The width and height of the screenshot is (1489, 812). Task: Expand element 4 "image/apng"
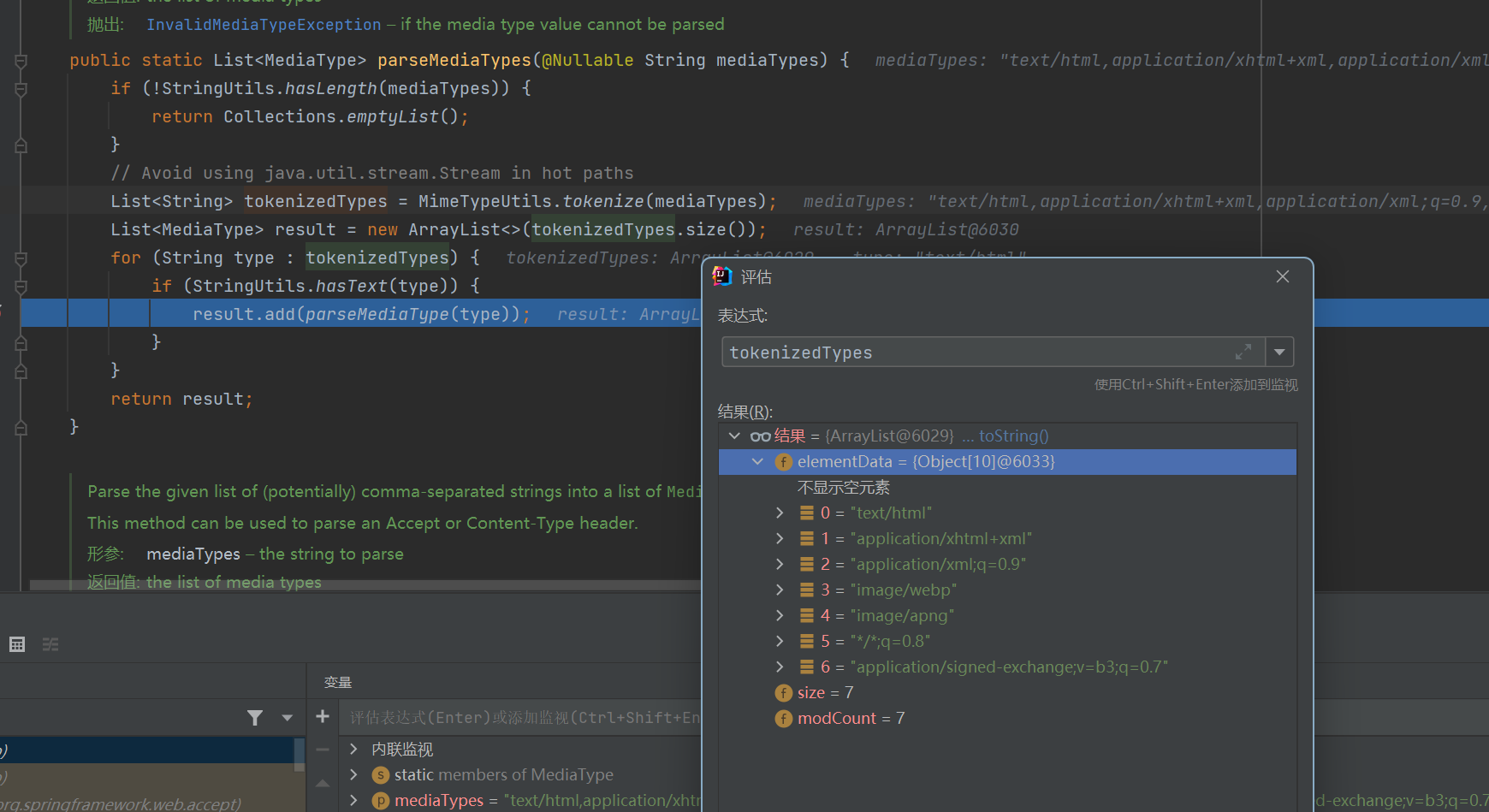780,615
